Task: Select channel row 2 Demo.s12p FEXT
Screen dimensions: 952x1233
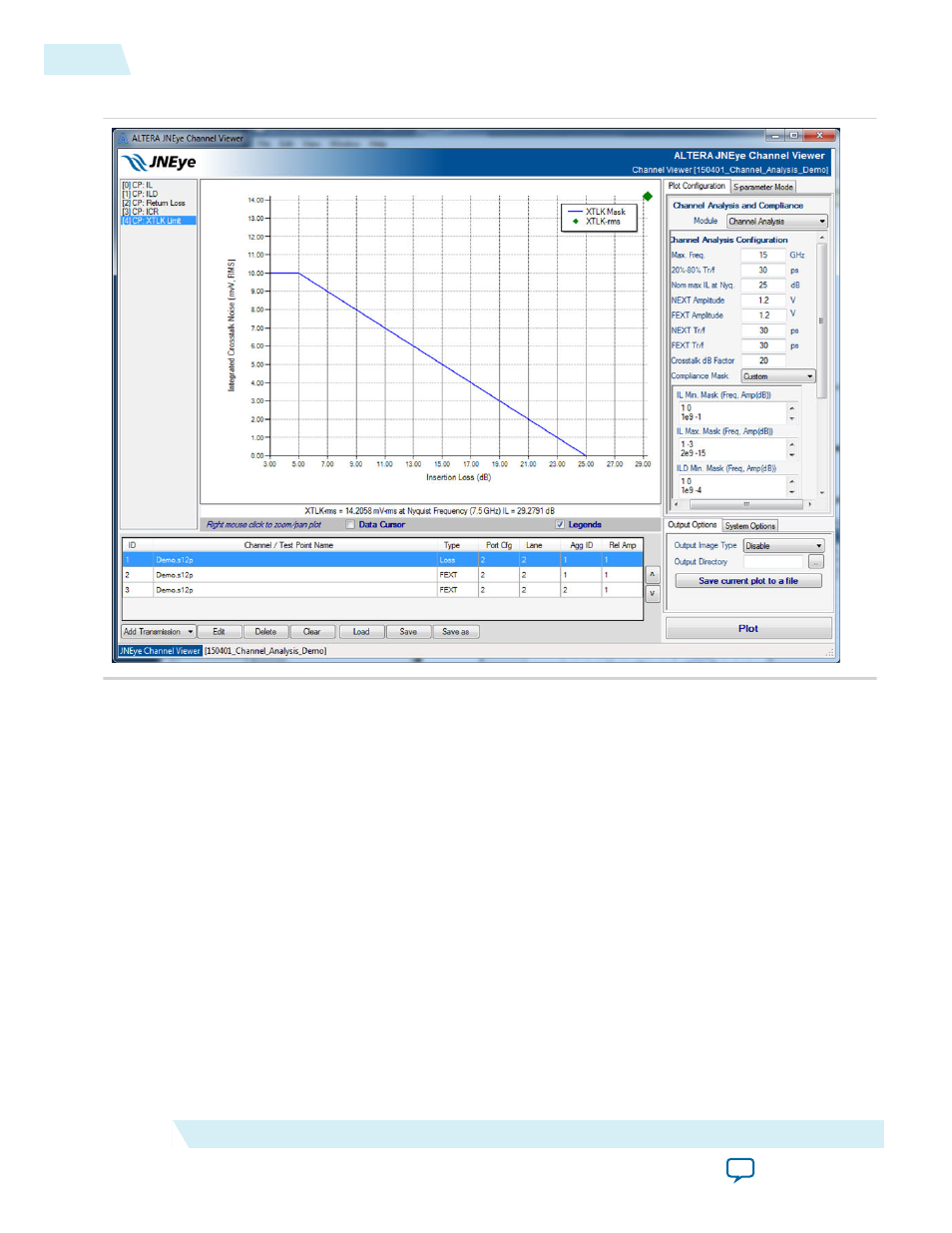Action: (x=381, y=575)
